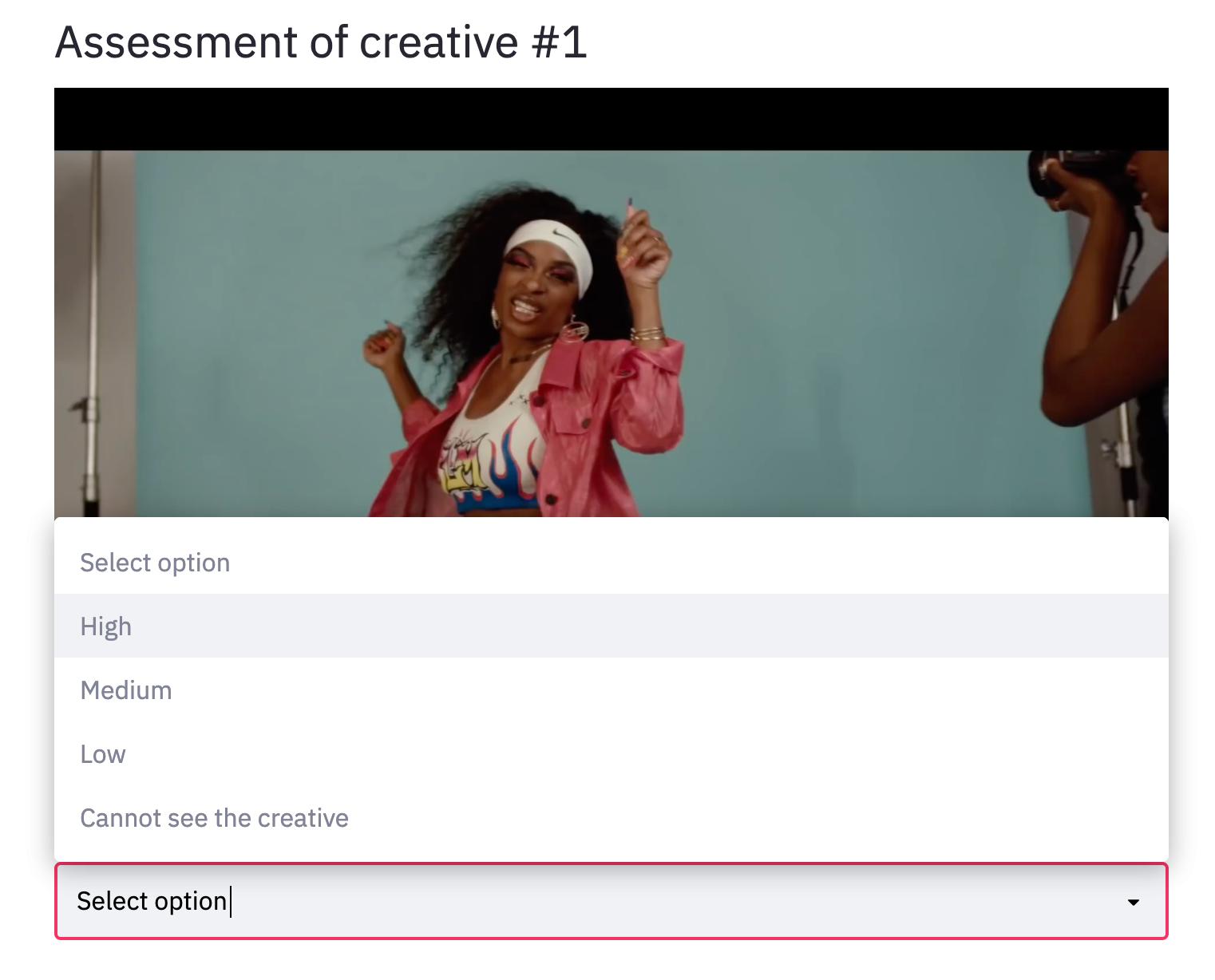The height and width of the screenshot is (980, 1215).
Task: Click the 'Assessment of creative #1' heading
Action: pyautogui.click(x=321, y=41)
